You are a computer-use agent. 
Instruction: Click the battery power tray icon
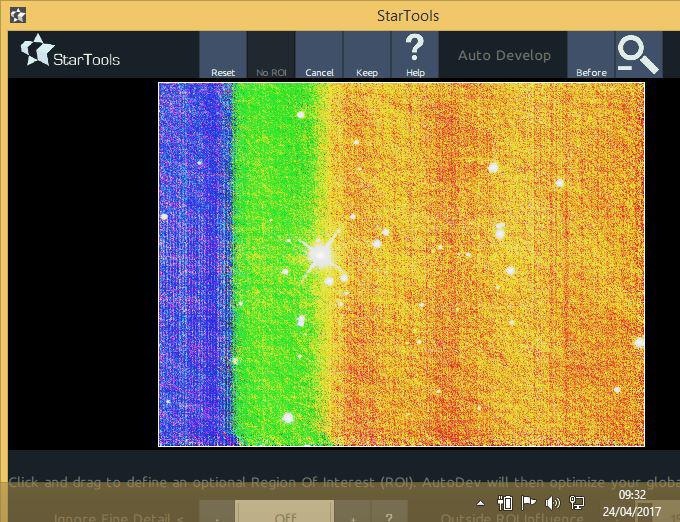(x=505, y=503)
